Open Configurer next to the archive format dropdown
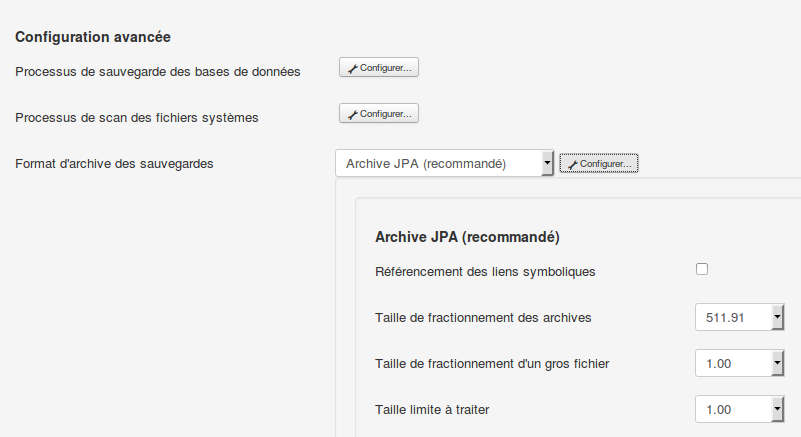 (598, 163)
